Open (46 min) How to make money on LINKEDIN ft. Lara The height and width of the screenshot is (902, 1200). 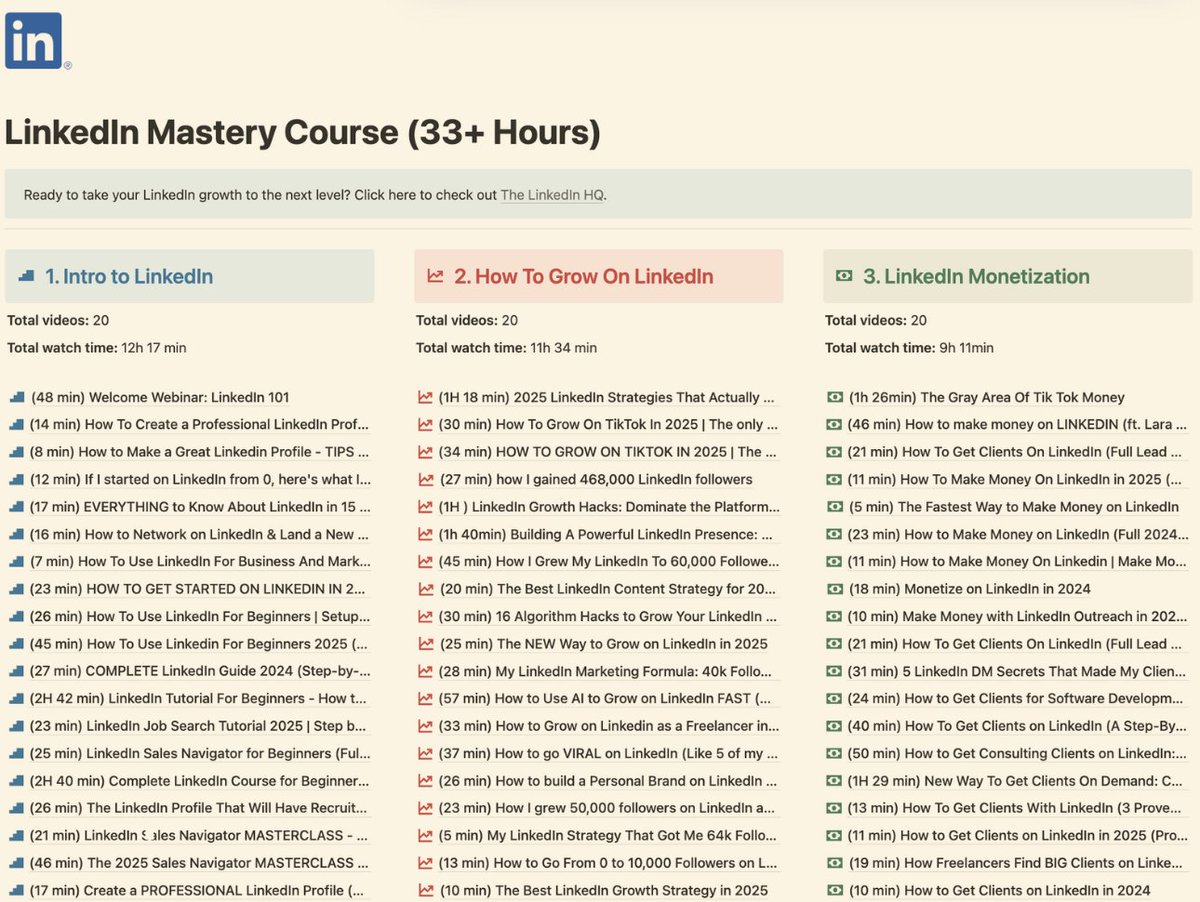[x=1018, y=424]
